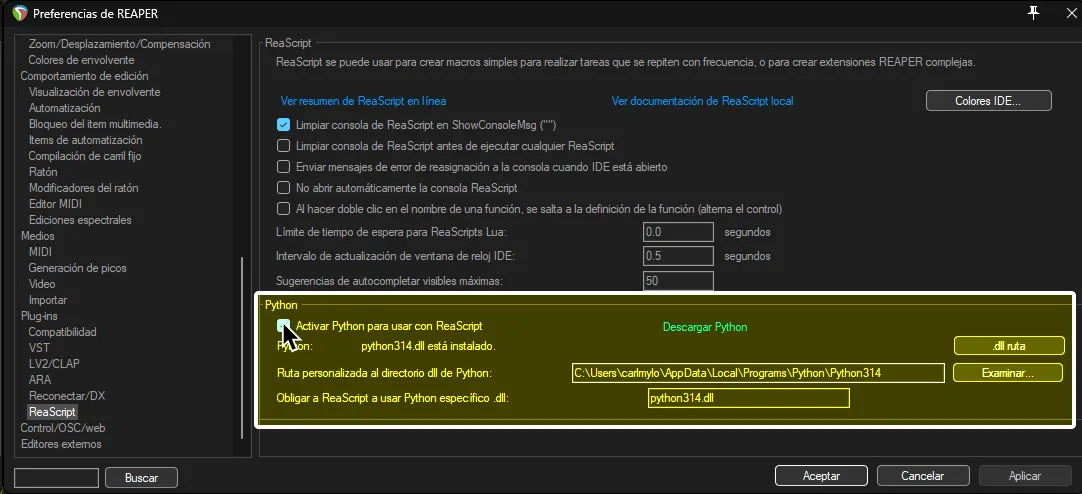Open Comportamiento de edición category
Image resolution: width=1082 pixels, height=494 pixels.
84,76
